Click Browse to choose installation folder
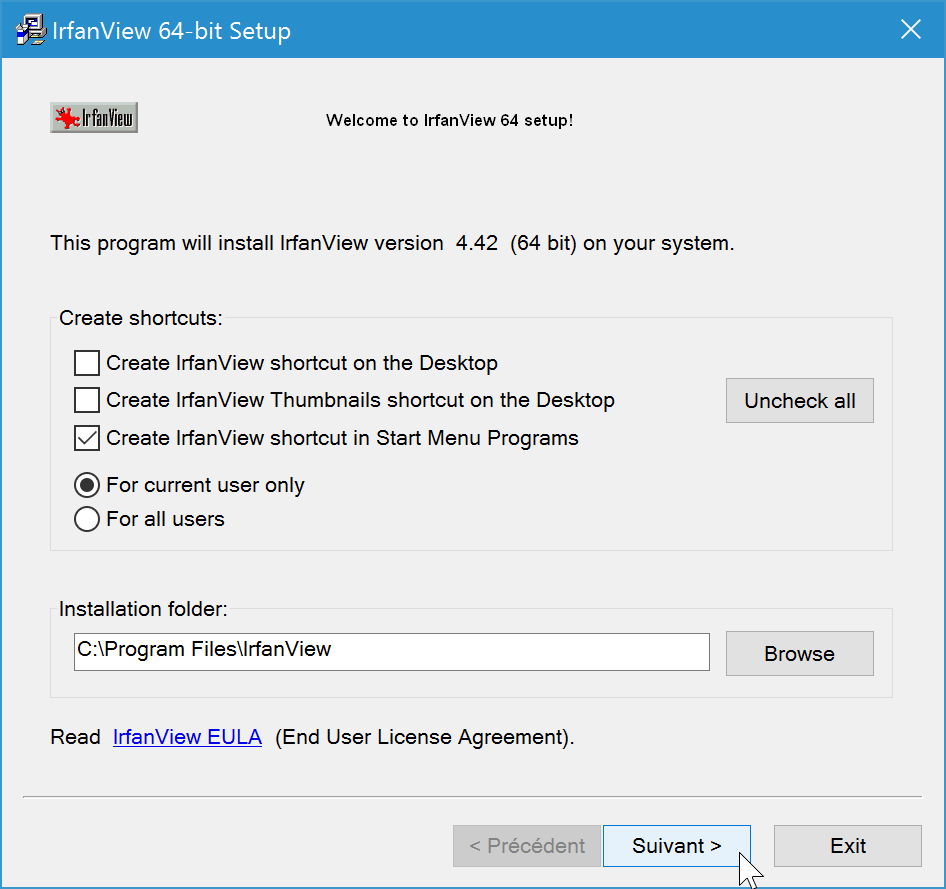Viewport: 946px width, 889px height. click(799, 653)
